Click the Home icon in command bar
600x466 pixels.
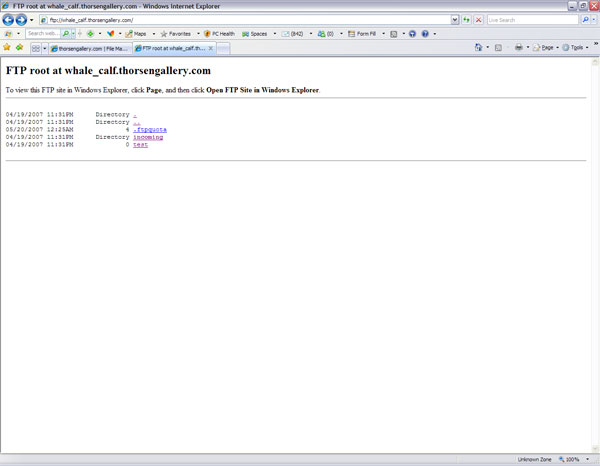coord(478,47)
